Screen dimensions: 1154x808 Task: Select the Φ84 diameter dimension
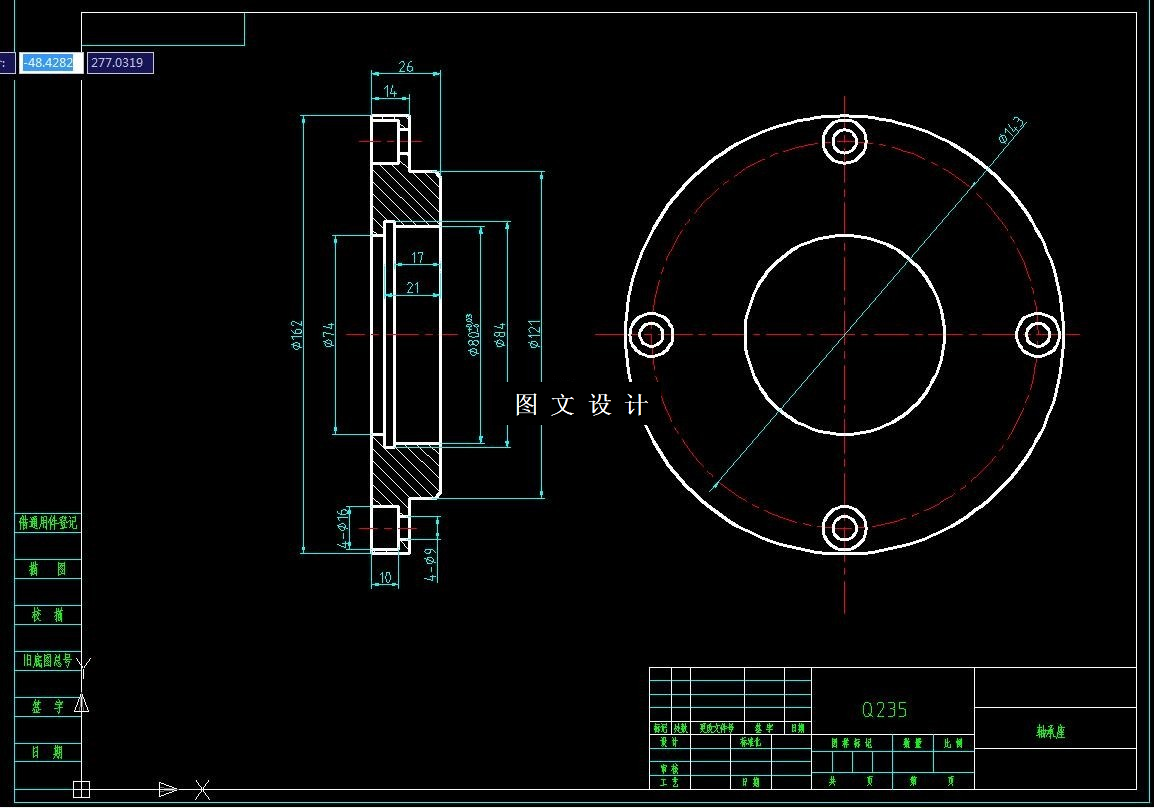point(500,335)
